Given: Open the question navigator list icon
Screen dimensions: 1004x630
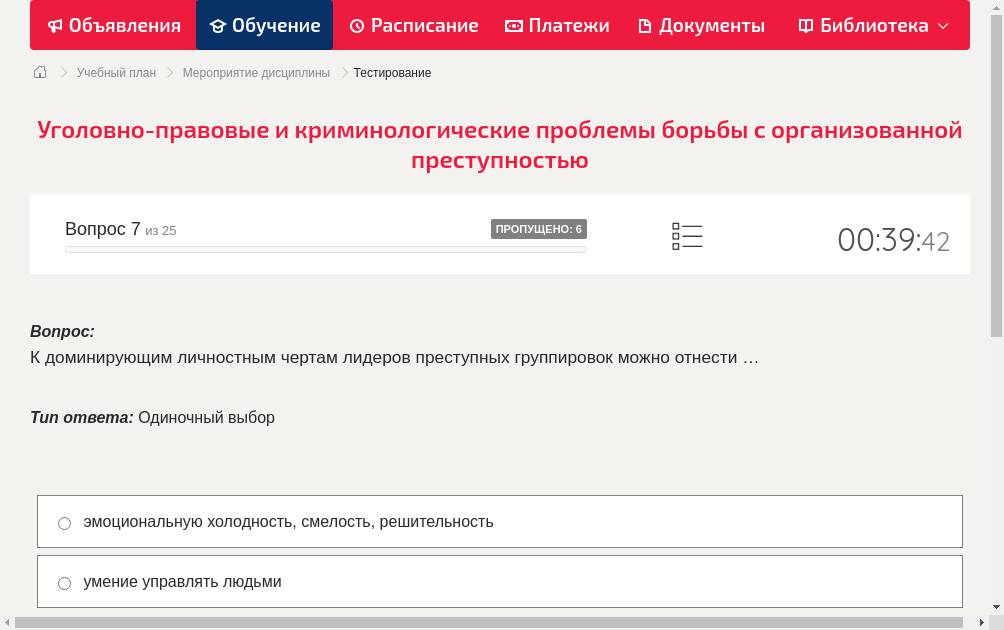Looking at the screenshot, I should (687, 236).
